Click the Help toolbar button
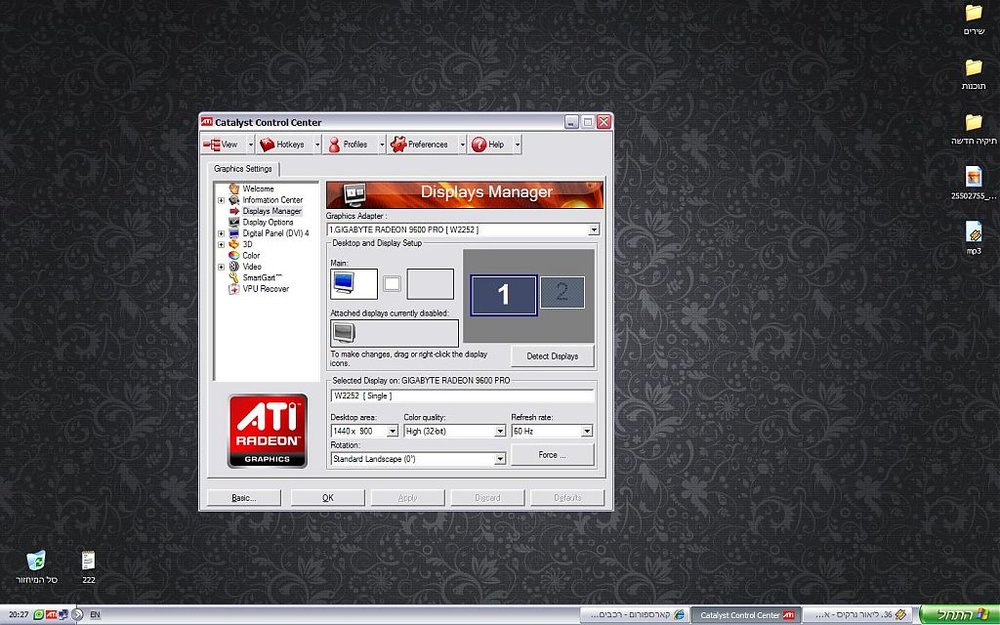This screenshot has width=1000, height=625. point(490,145)
